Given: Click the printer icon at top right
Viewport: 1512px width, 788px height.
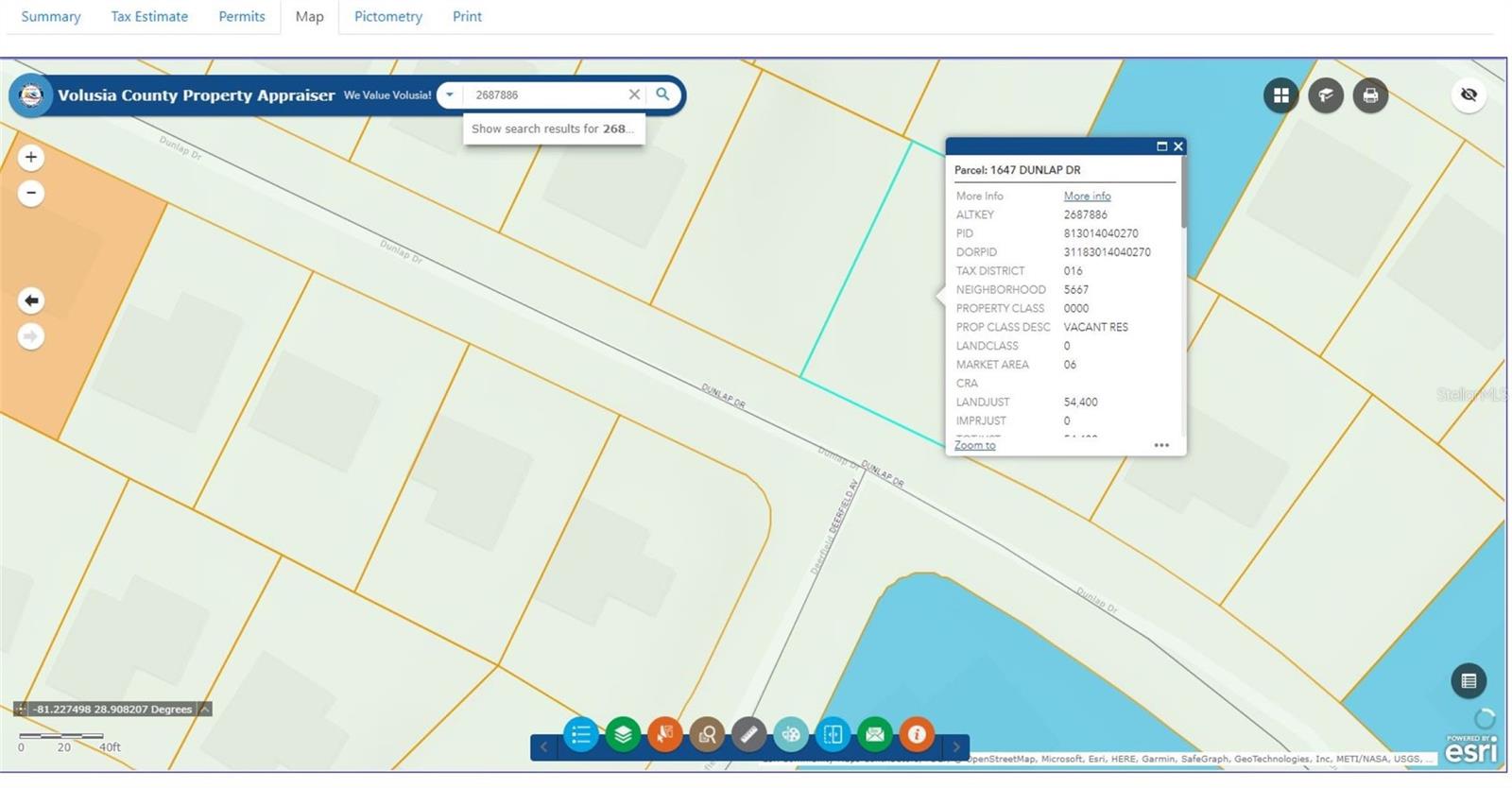Looking at the screenshot, I should click(x=1370, y=94).
